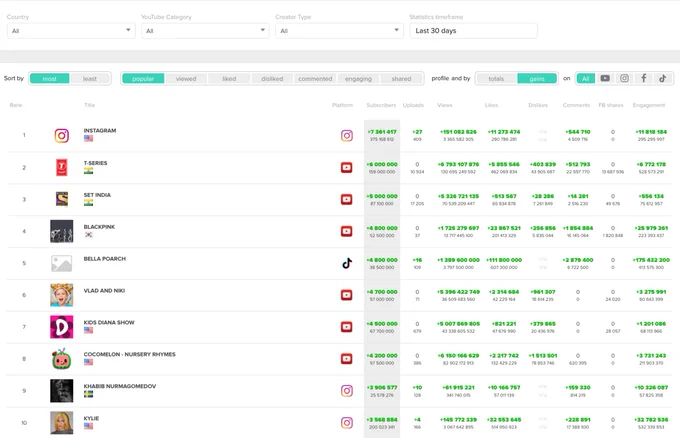
Task: Click YouTube platform icon in Cocomelon row
Action: 347,359
